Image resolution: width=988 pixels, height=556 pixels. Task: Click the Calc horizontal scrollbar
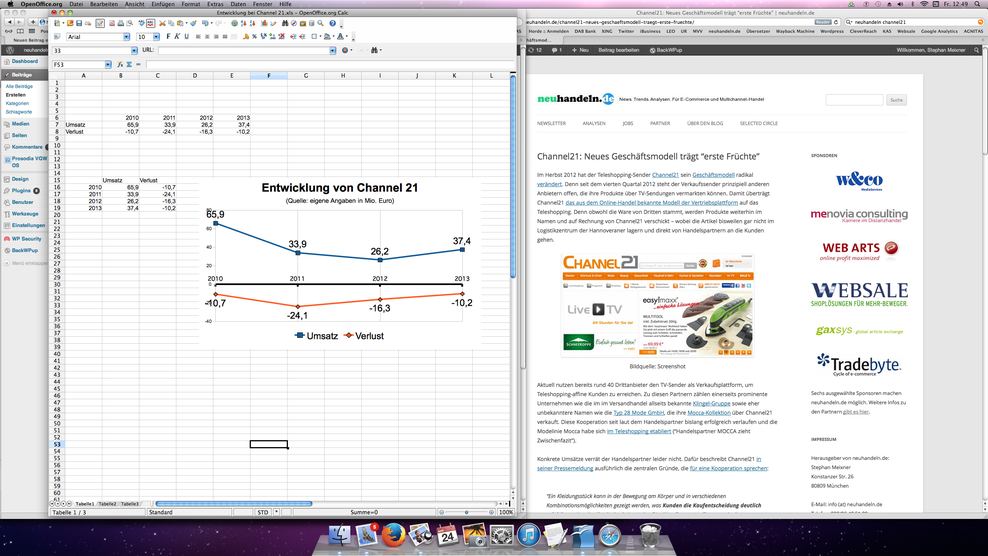(x=233, y=504)
